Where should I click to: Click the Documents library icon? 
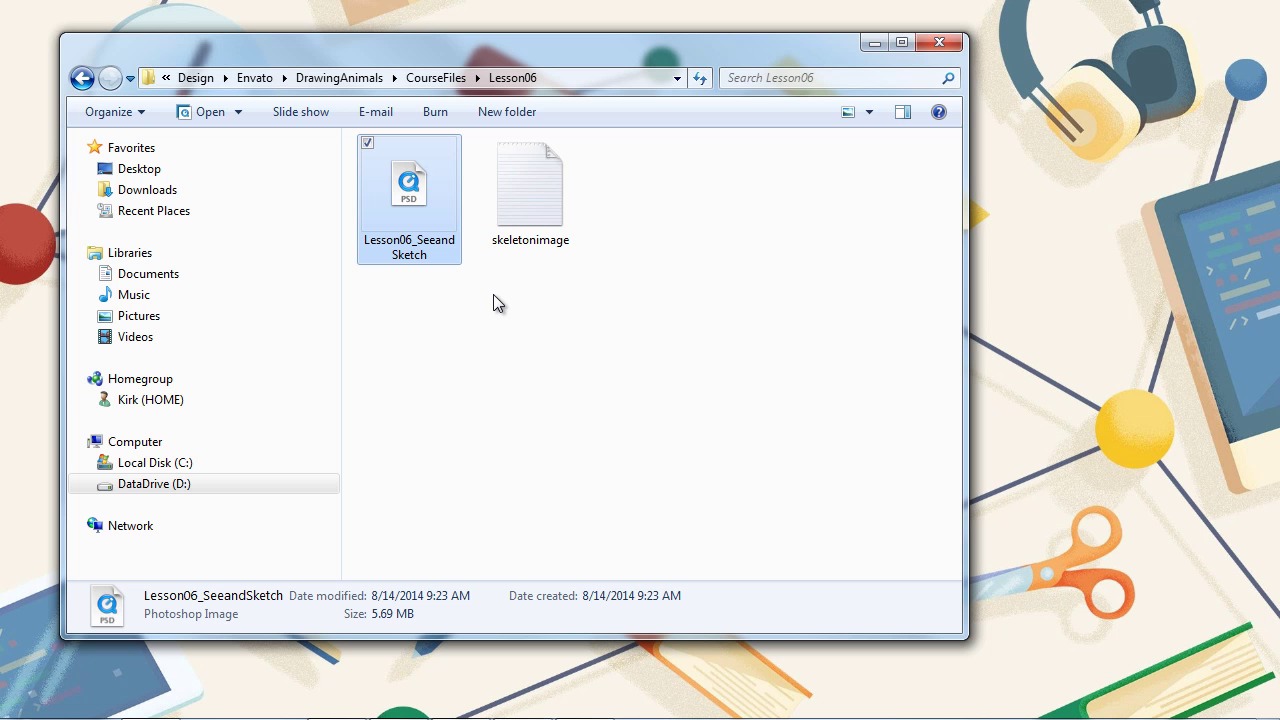105,274
